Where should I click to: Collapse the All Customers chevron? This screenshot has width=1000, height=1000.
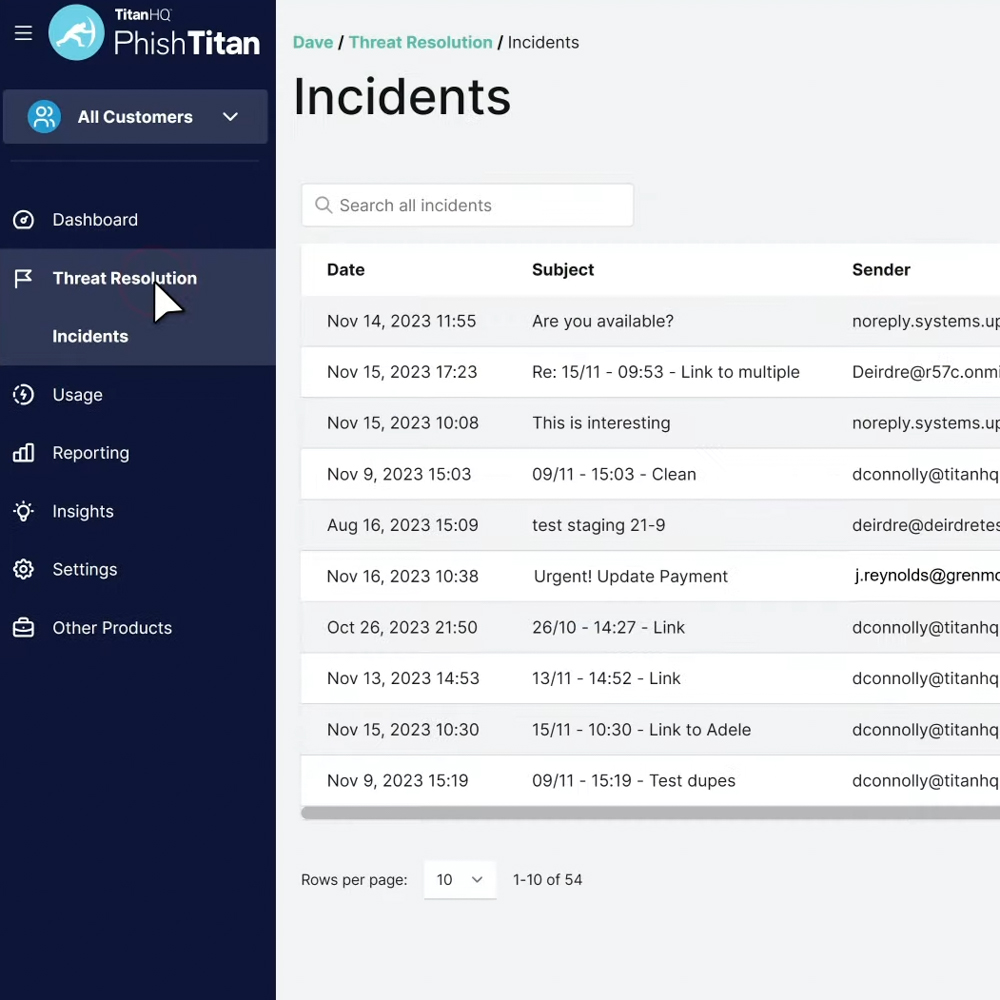[x=230, y=117]
